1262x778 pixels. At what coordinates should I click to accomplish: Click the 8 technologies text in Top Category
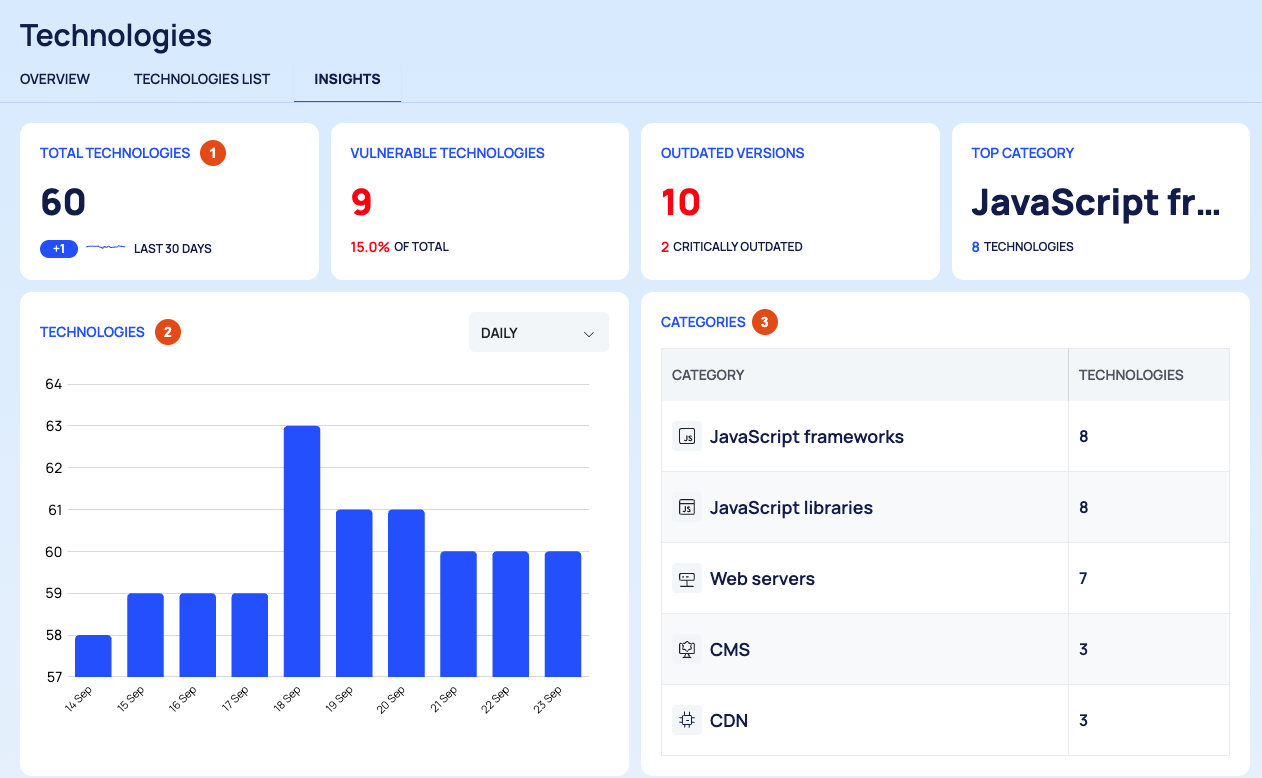(x=1022, y=246)
